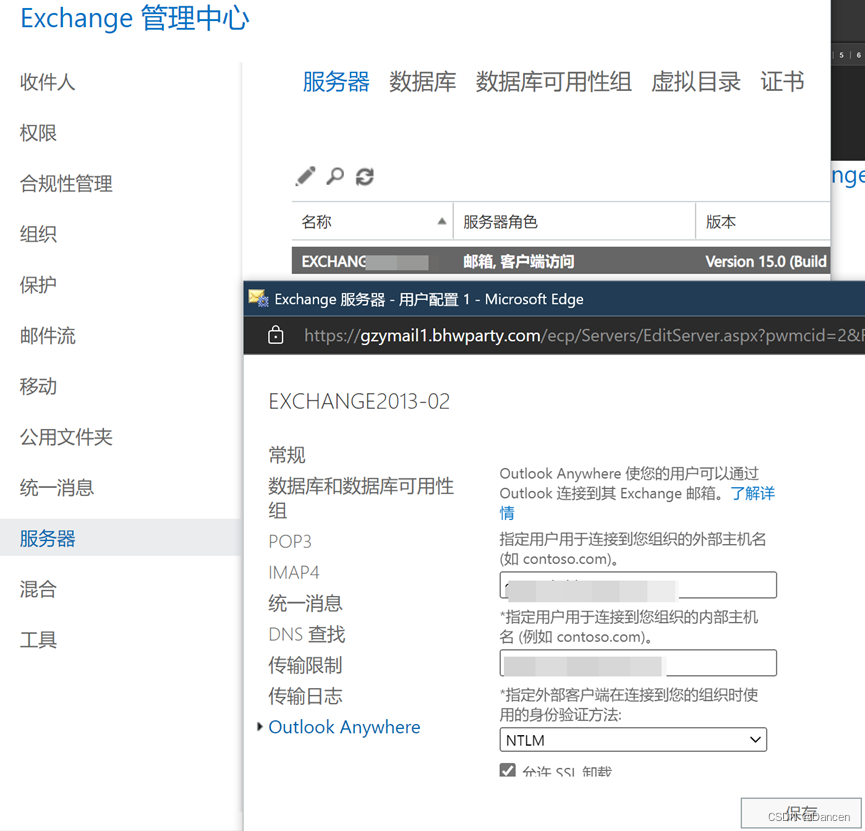Open 混合 in the left navigation
This screenshot has width=865, height=831.
tap(38, 590)
